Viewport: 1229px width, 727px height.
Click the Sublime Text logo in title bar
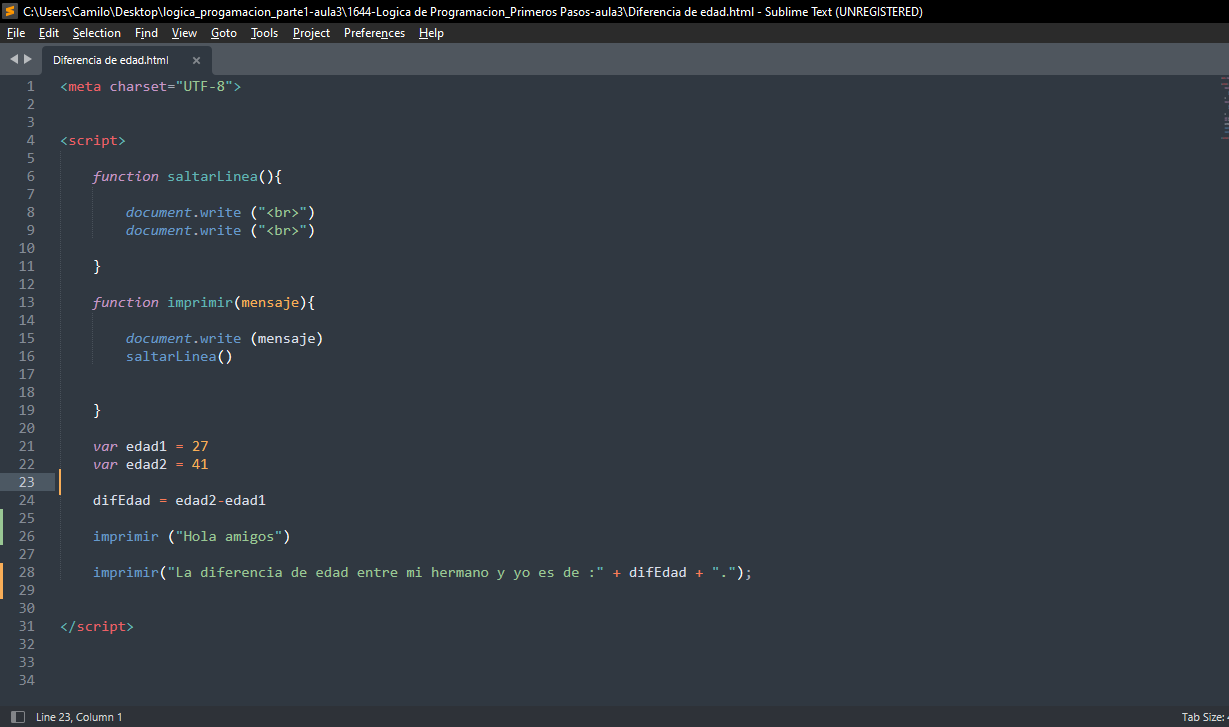point(10,11)
